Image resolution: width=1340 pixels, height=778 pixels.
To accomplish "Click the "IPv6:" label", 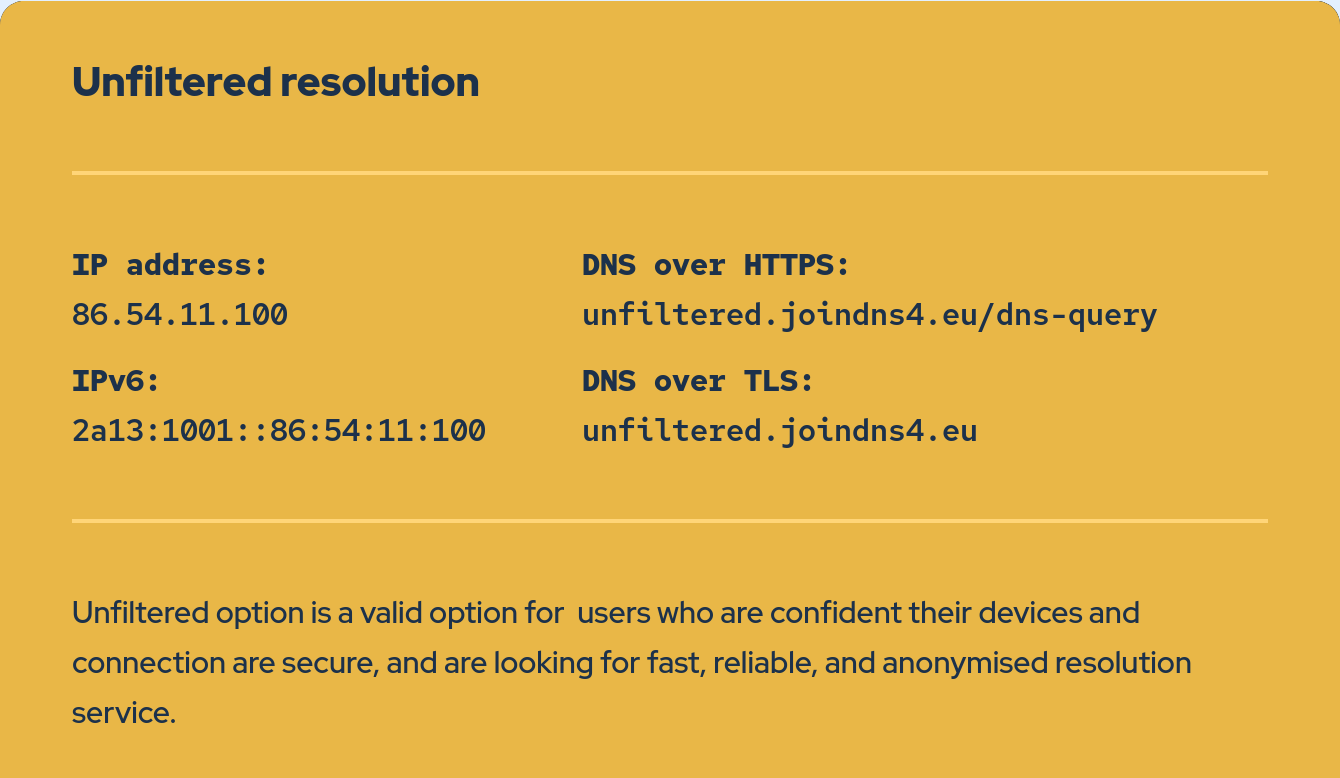I will coord(116,381).
